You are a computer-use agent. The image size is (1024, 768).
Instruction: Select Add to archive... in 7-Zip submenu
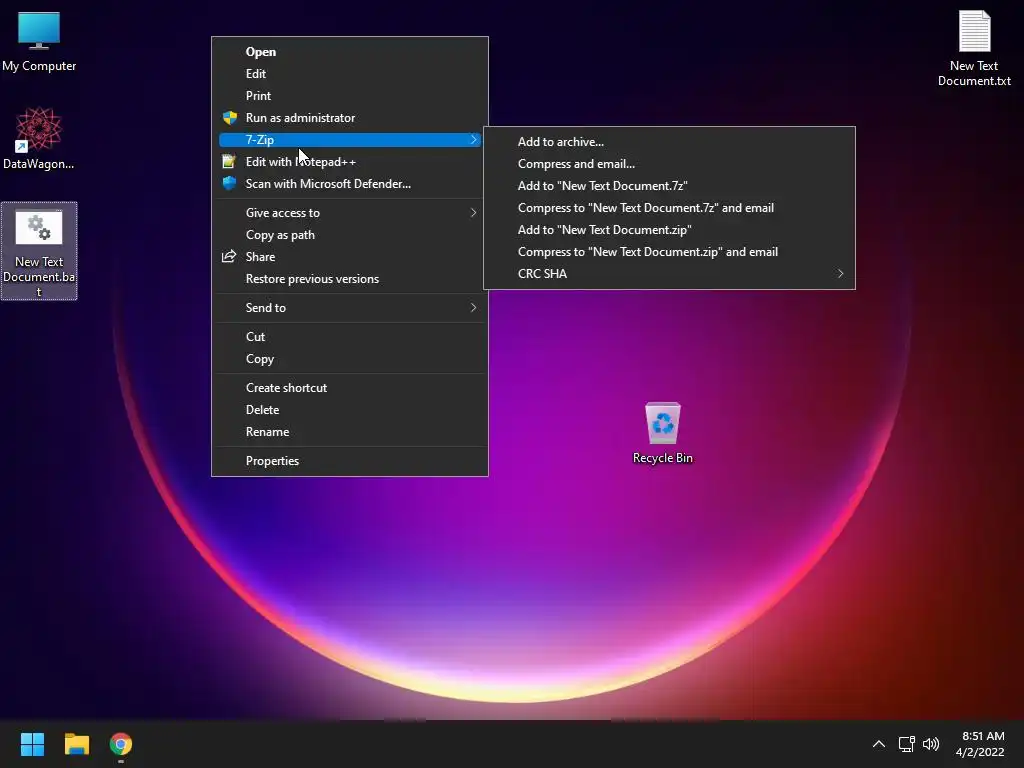(x=669, y=142)
